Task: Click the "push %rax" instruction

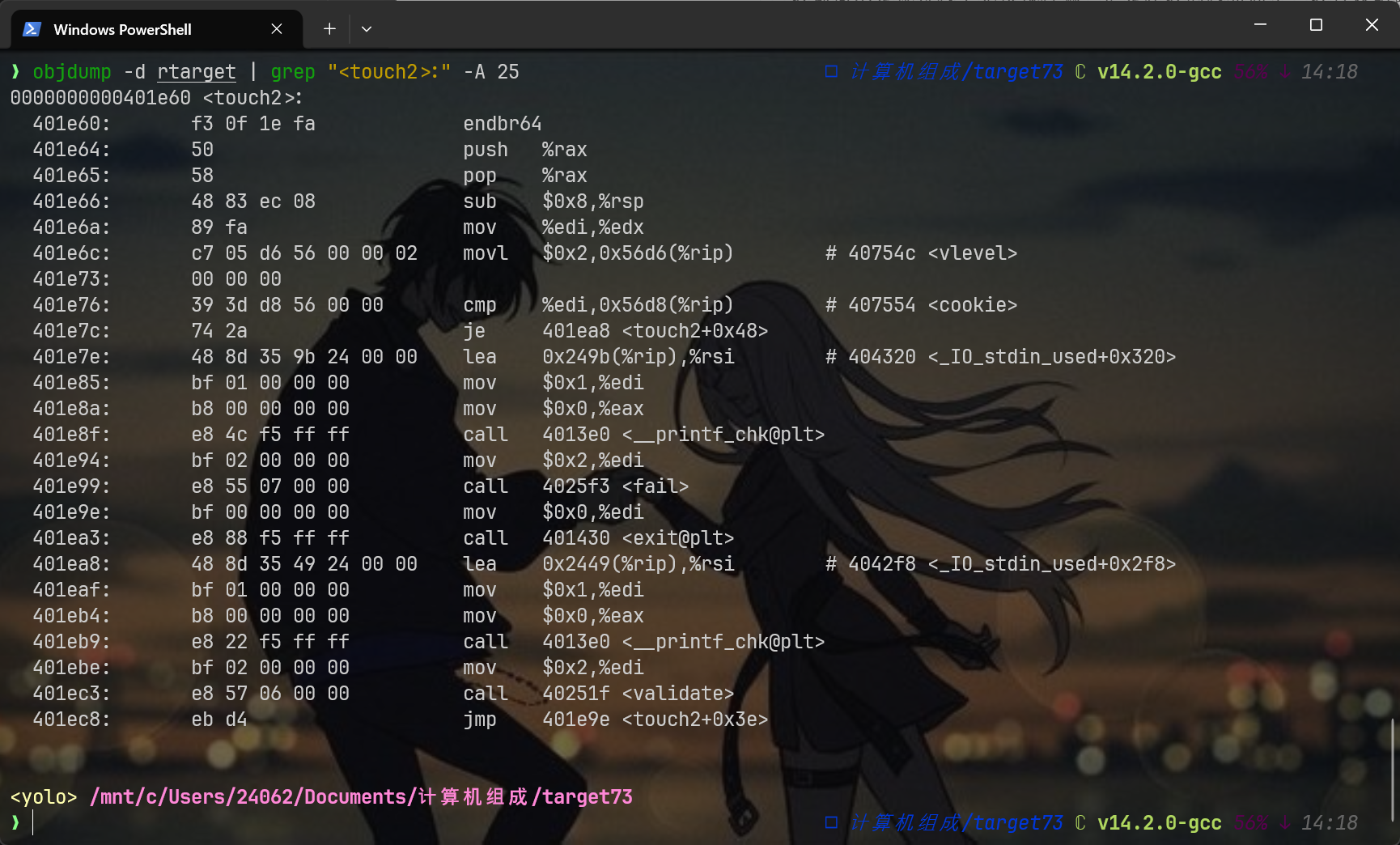Action: 525,150
